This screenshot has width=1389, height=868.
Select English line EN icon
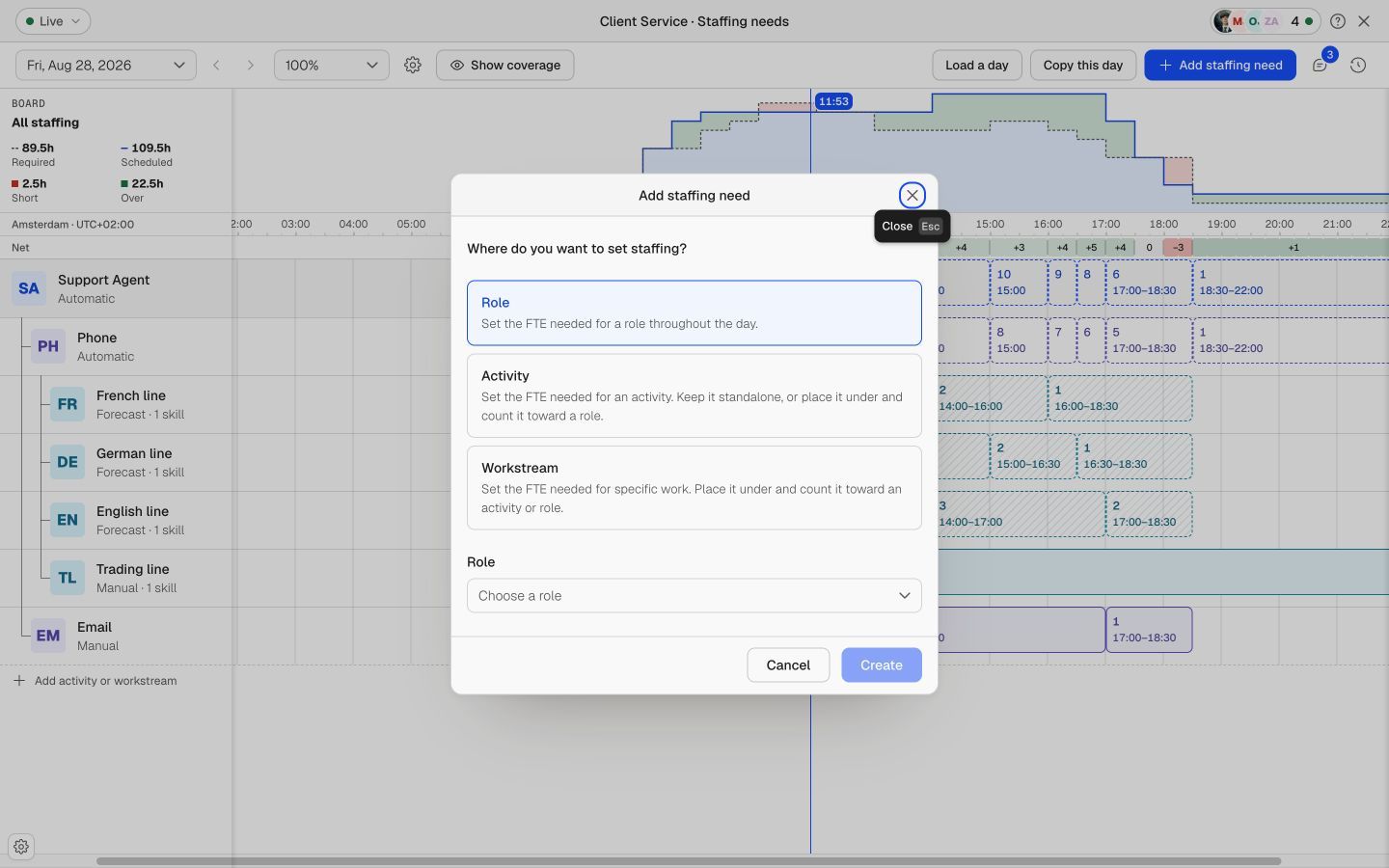point(68,519)
